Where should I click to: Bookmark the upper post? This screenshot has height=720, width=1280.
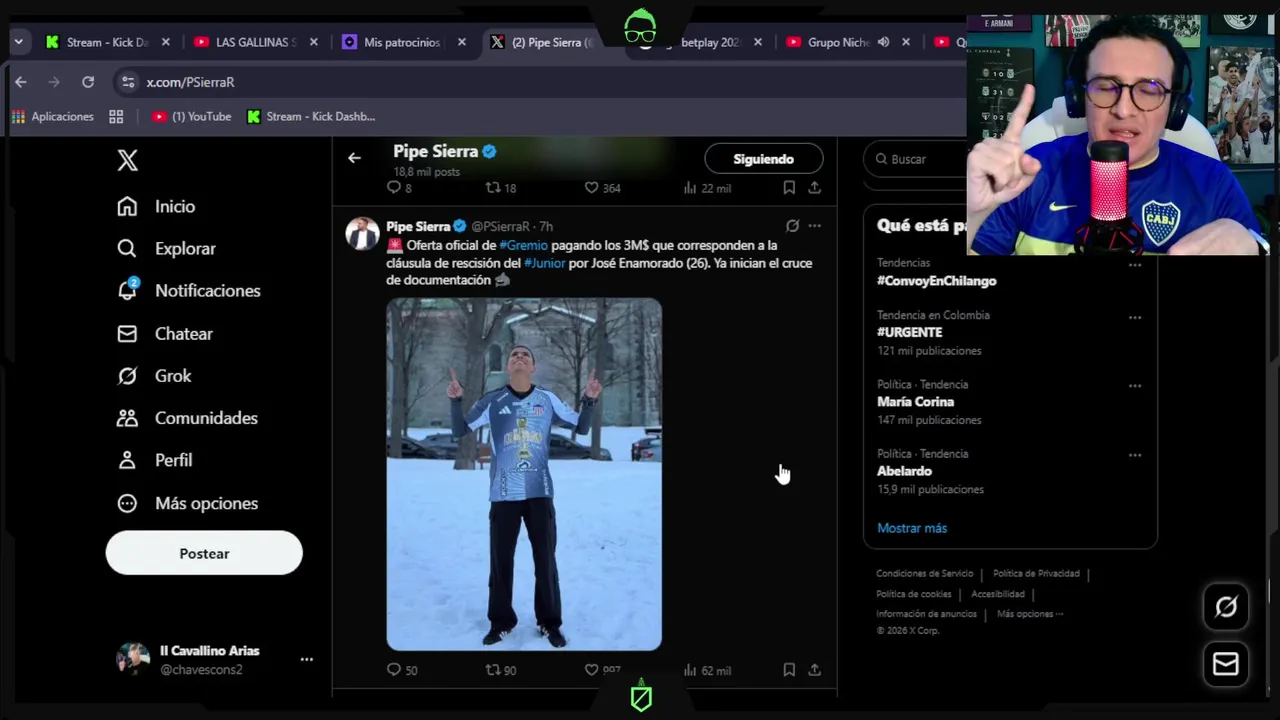pos(789,187)
